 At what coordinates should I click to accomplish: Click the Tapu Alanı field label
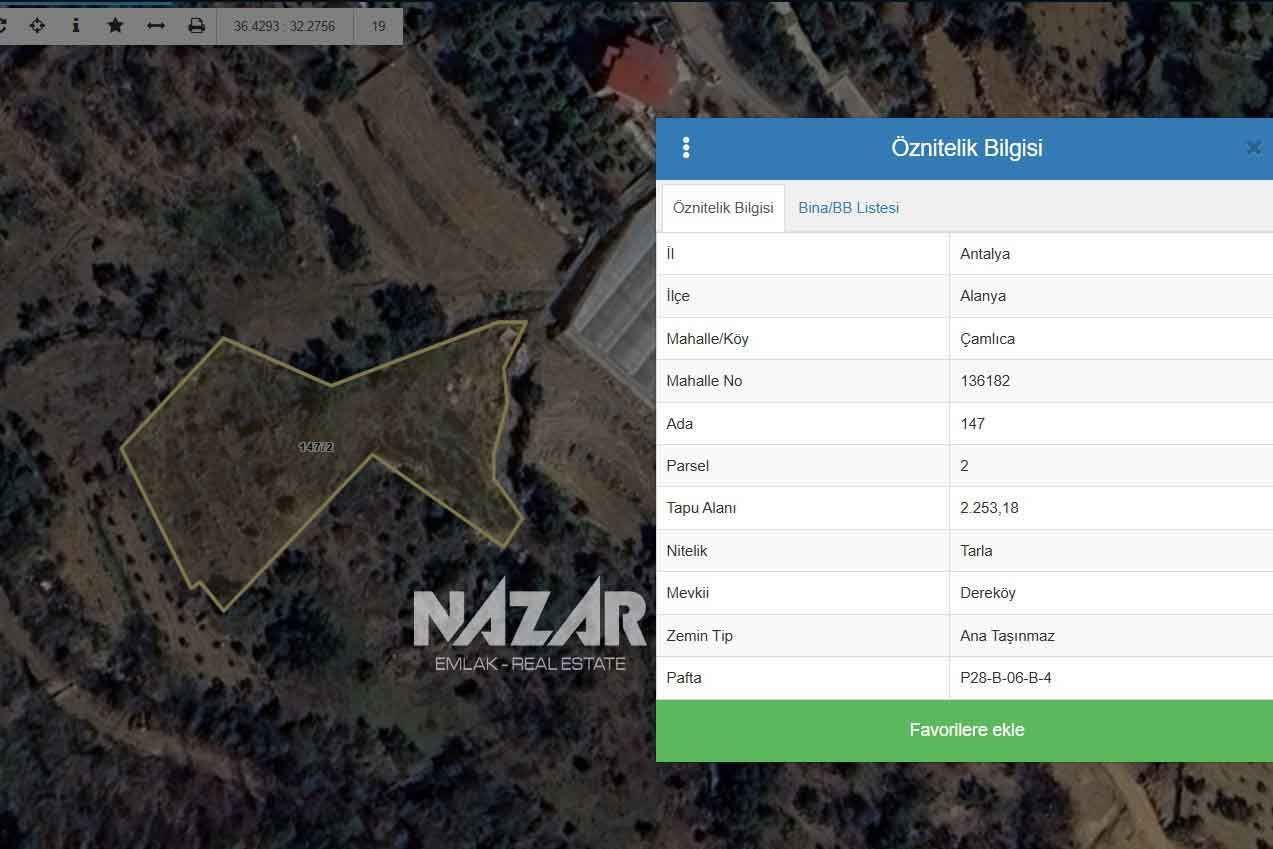click(701, 508)
